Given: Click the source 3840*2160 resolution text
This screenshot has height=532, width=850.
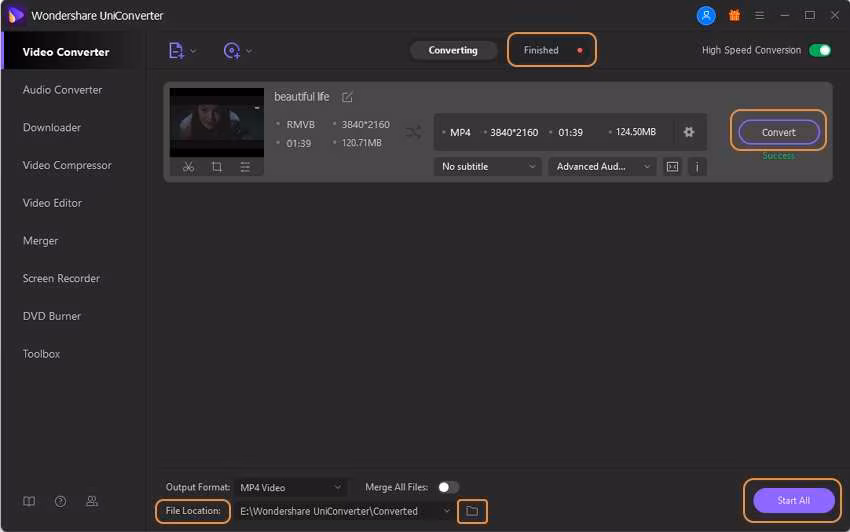Looking at the screenshot, I should [365, 125].
